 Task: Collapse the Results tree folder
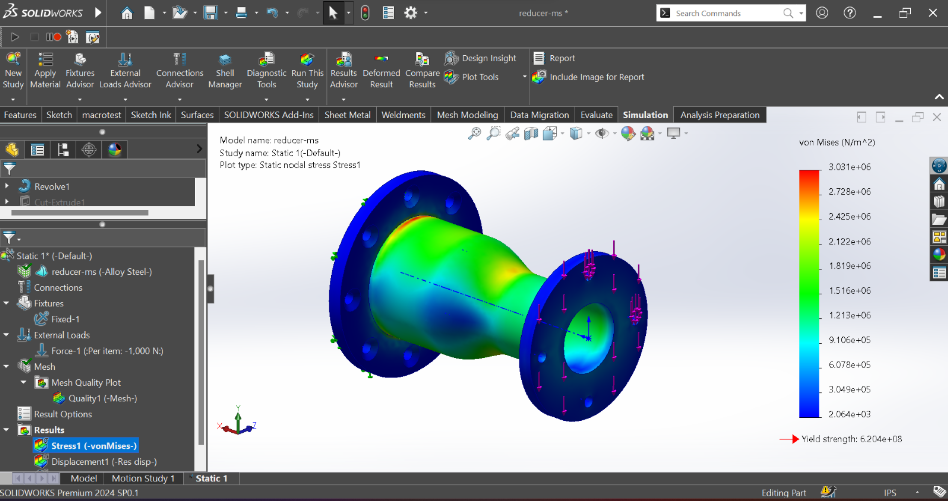click(8, 430)
